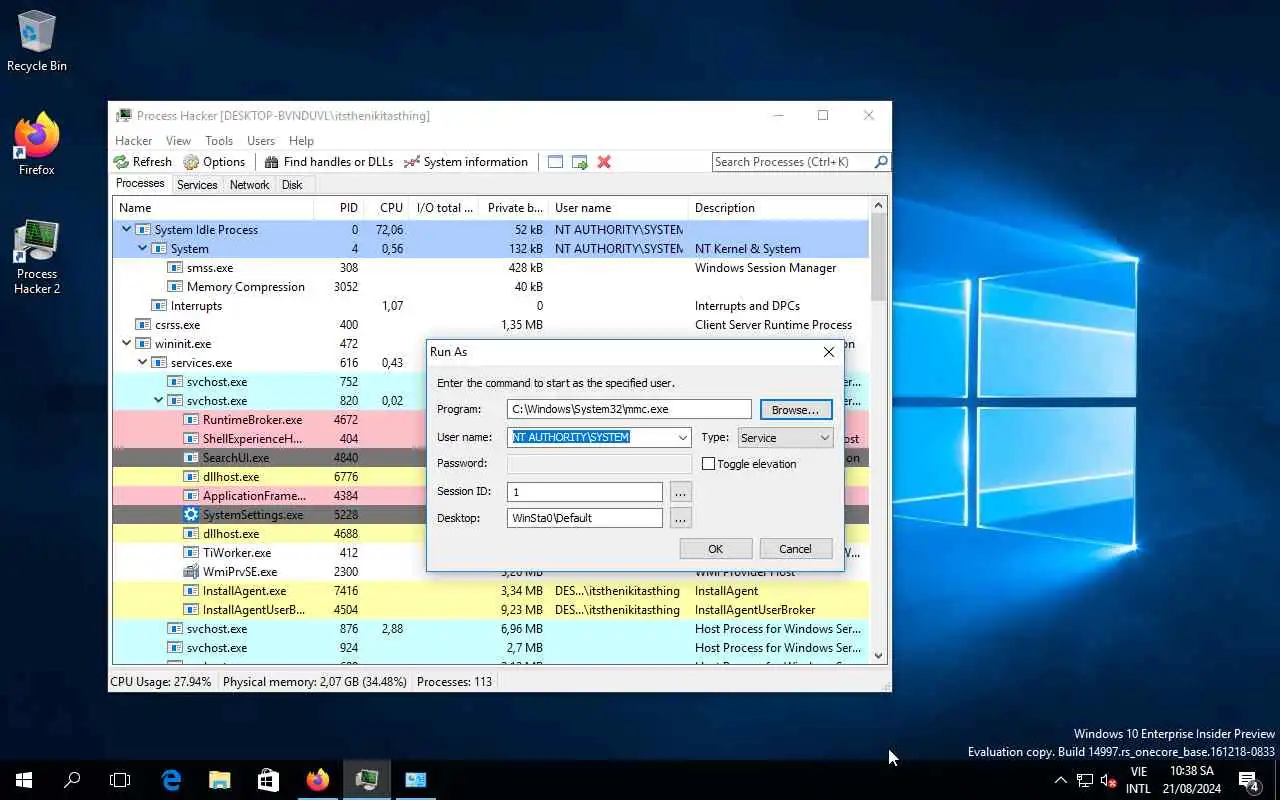
Task: Collapse the System tree node
Action: point(142,249)
